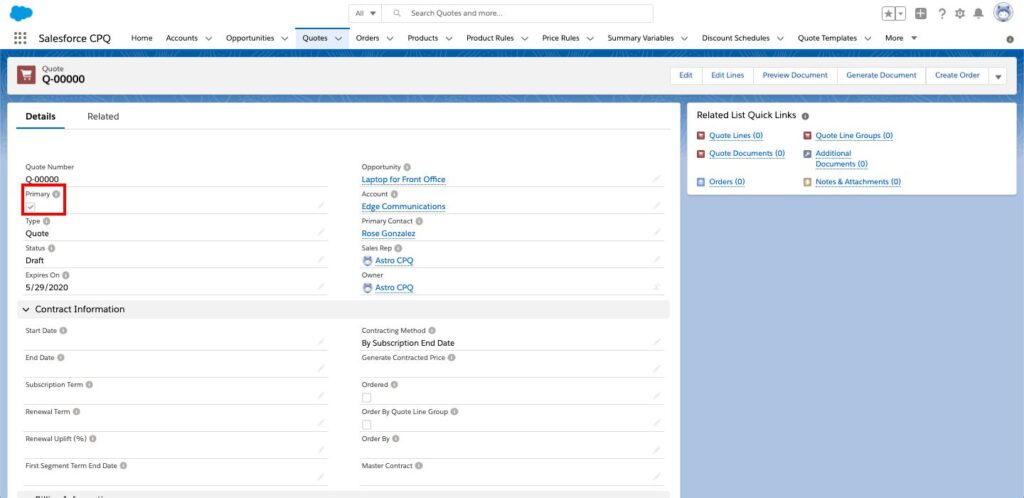Open the Quote Templates navigation tab
Image resolution: width=1024 pixels, height=498 pixels.
coord(827,38)
